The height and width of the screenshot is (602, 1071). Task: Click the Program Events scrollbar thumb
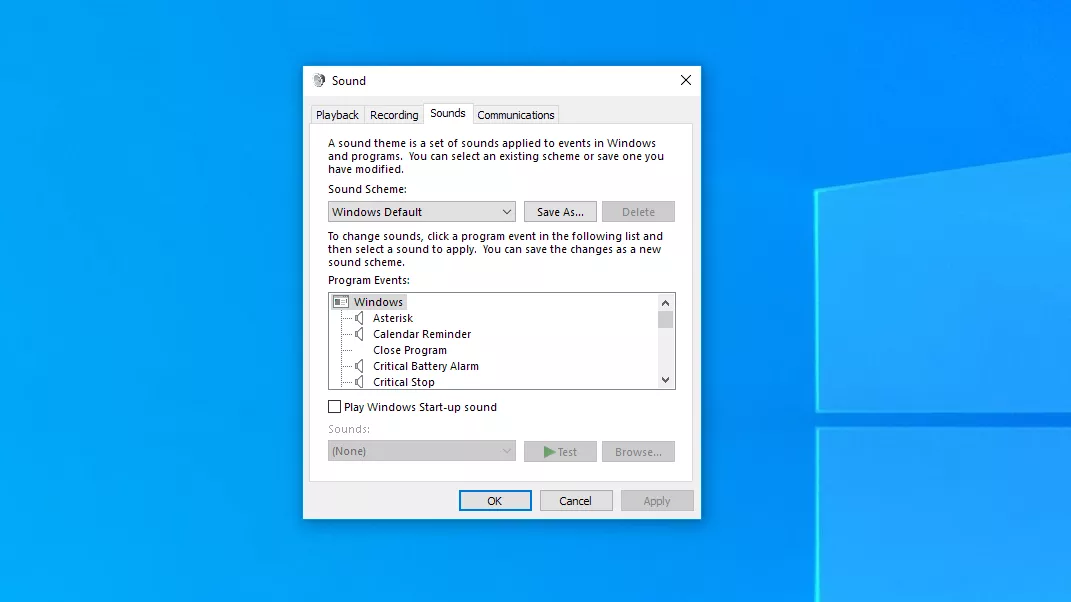[x=665, y=320]
